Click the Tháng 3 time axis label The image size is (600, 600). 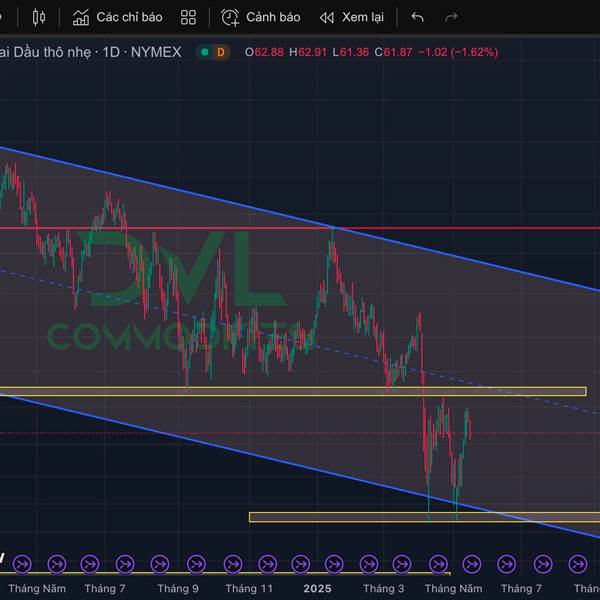point(383,589)
